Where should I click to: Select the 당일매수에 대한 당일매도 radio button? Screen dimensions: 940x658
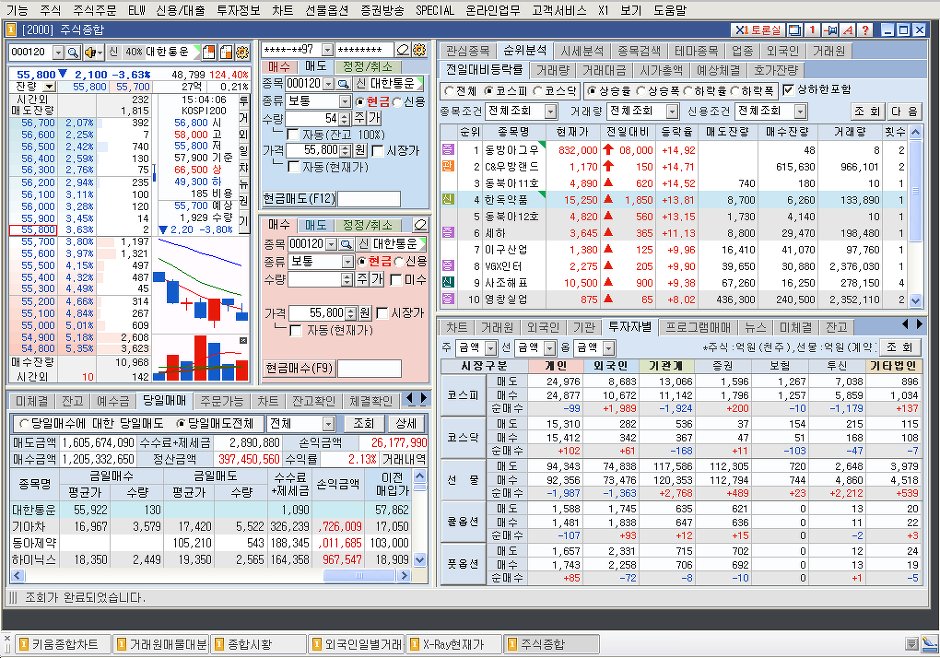[x=23, y=424]
